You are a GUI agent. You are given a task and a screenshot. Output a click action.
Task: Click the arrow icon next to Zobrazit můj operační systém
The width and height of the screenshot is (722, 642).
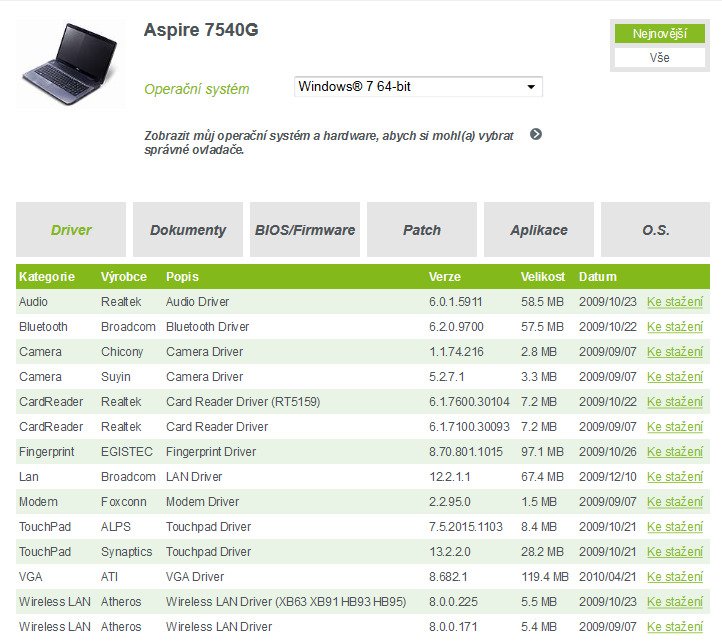[536, 134]
